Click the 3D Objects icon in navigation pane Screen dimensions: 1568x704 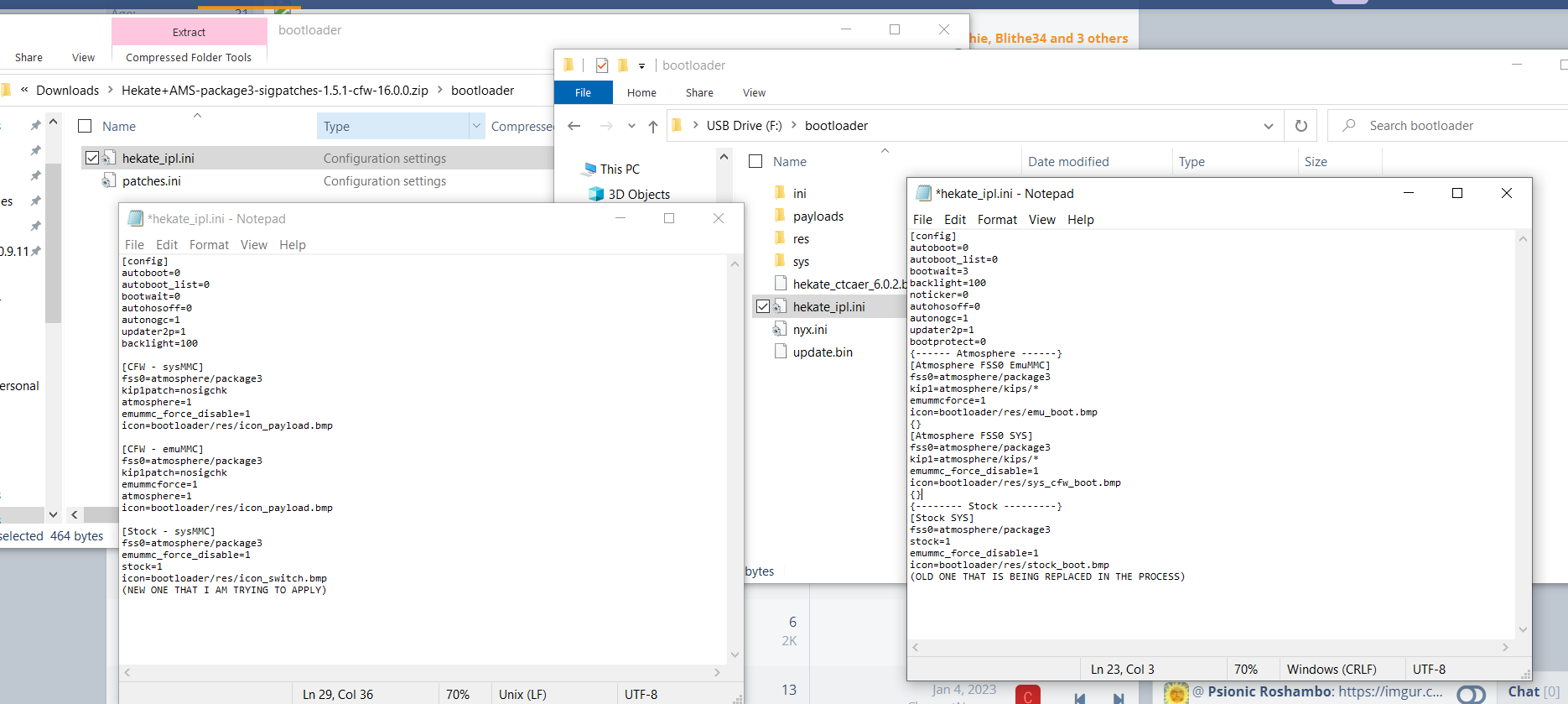(x=596, y=194)
